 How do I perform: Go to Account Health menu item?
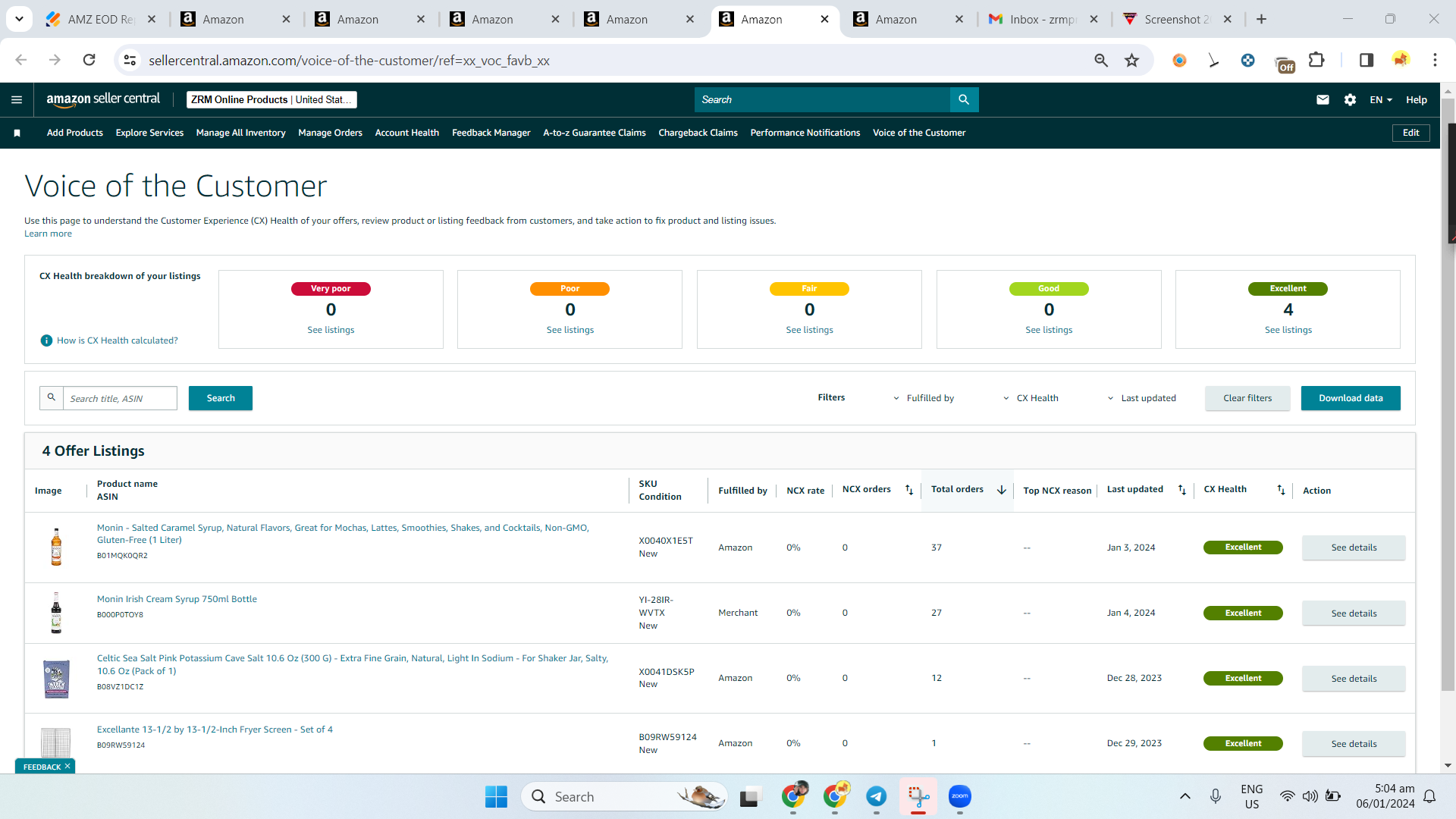[x=407, y=133]
